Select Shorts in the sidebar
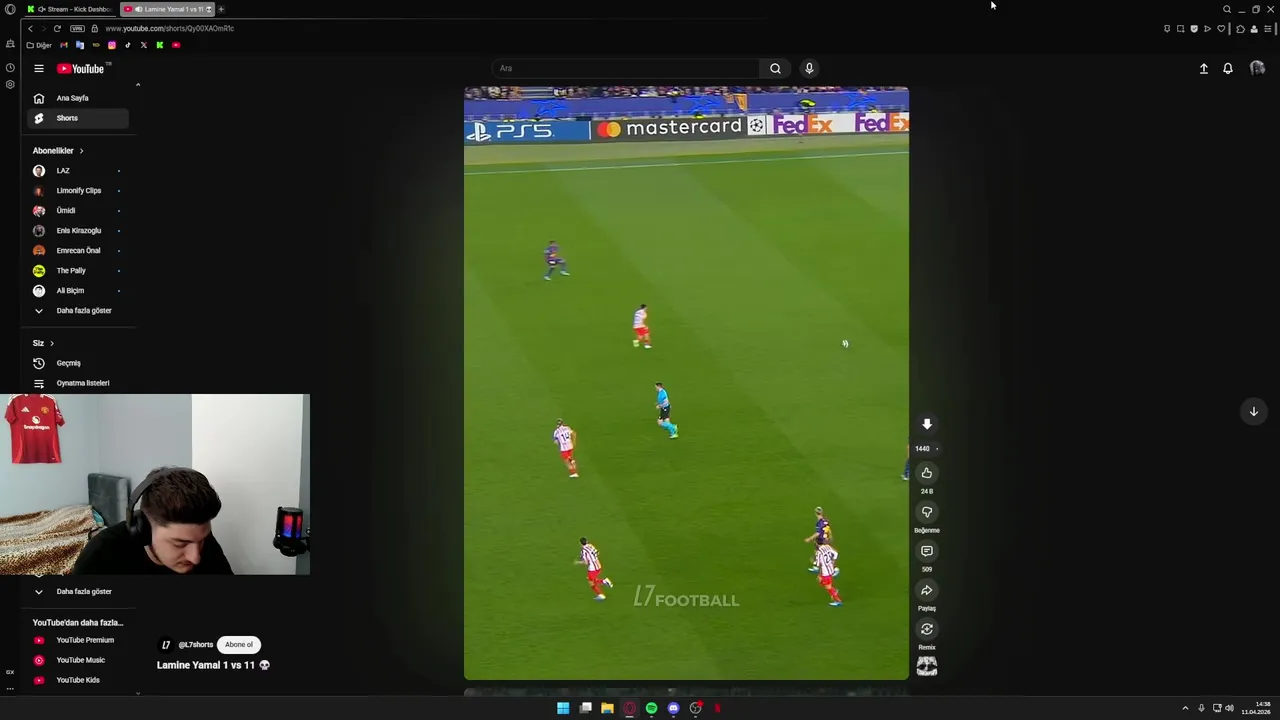The image size is (1280, 720). (77, 118)
